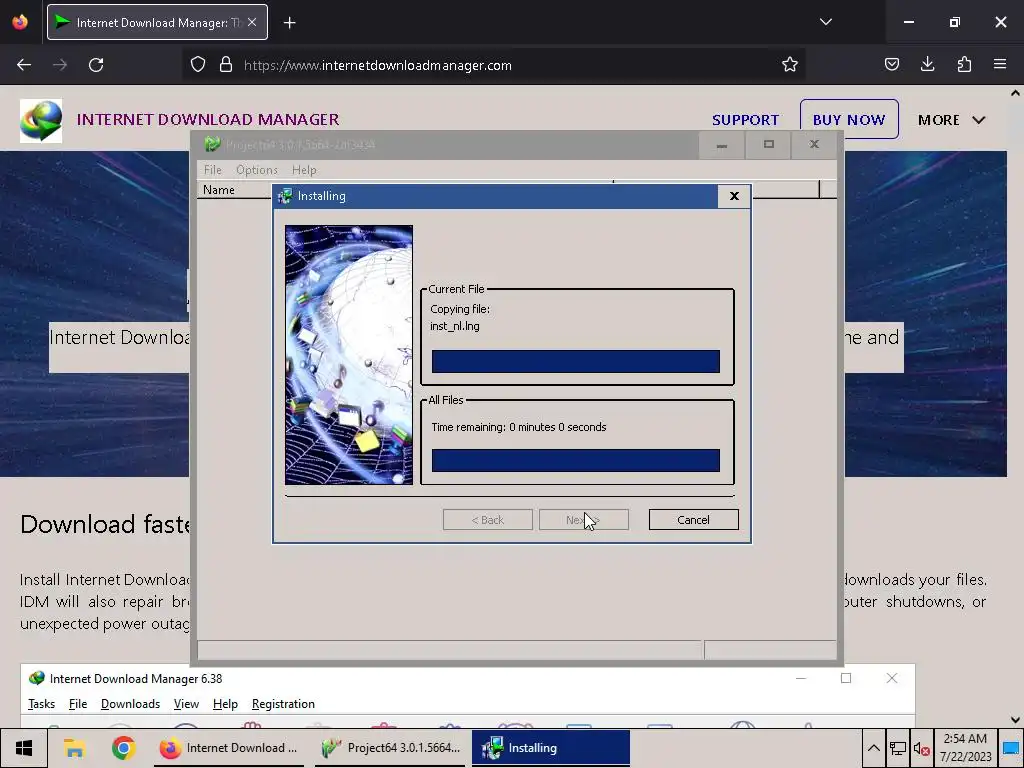Screen dimensions: 1024x768
Task: Open the Windows Start menu
Action: [x=24, y=748]
